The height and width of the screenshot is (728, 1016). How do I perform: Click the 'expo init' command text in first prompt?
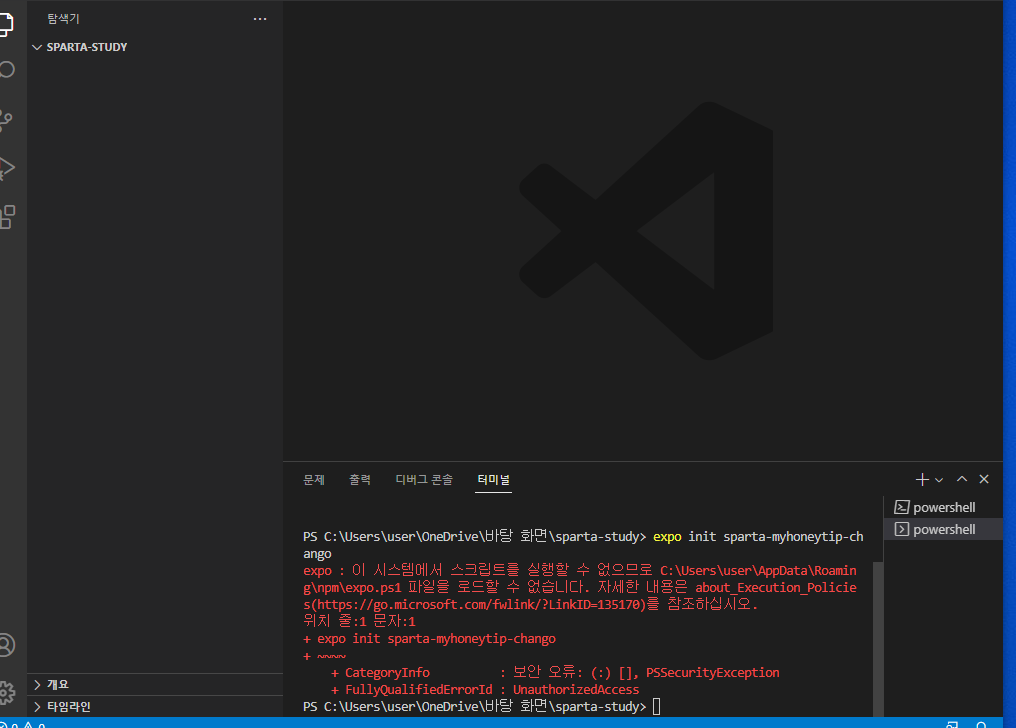[684, 537]
